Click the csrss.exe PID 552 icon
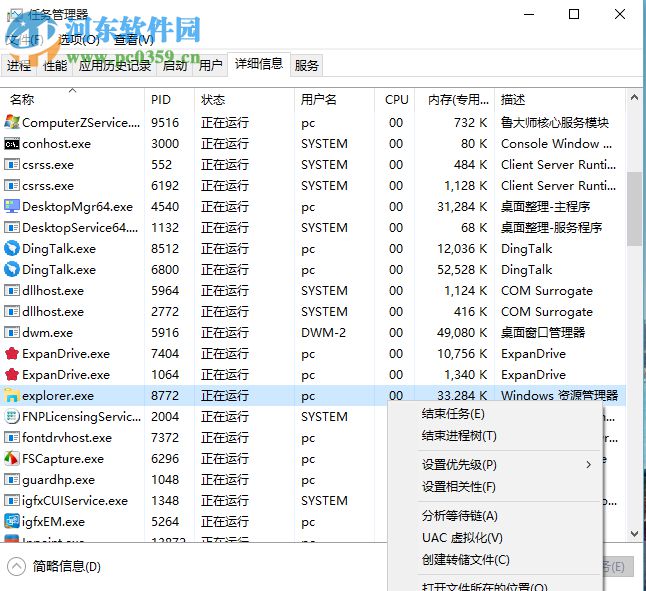 pyautogui.click(x=12, y=165)
